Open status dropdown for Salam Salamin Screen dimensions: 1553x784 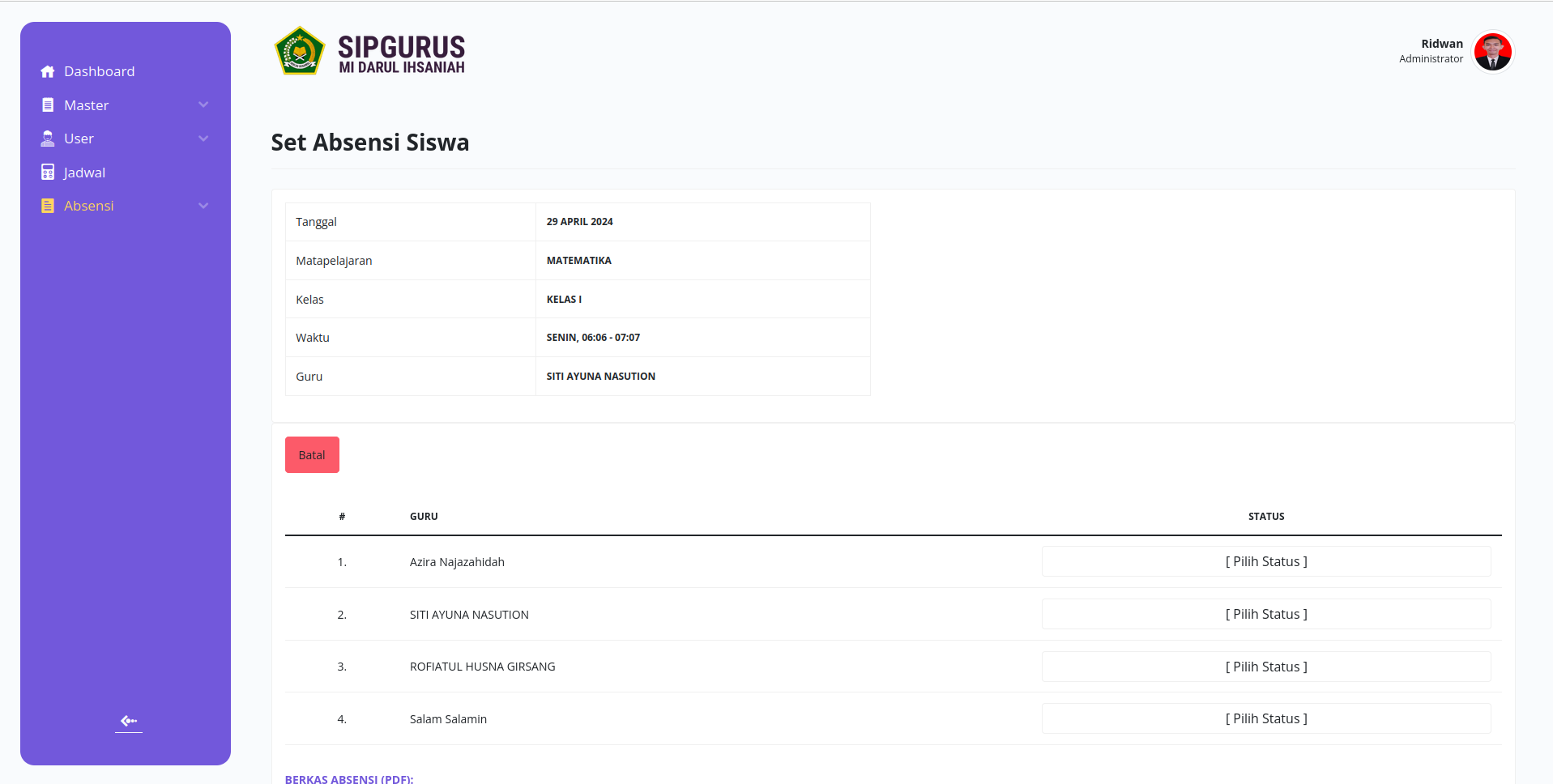(x=1266, y=718)
